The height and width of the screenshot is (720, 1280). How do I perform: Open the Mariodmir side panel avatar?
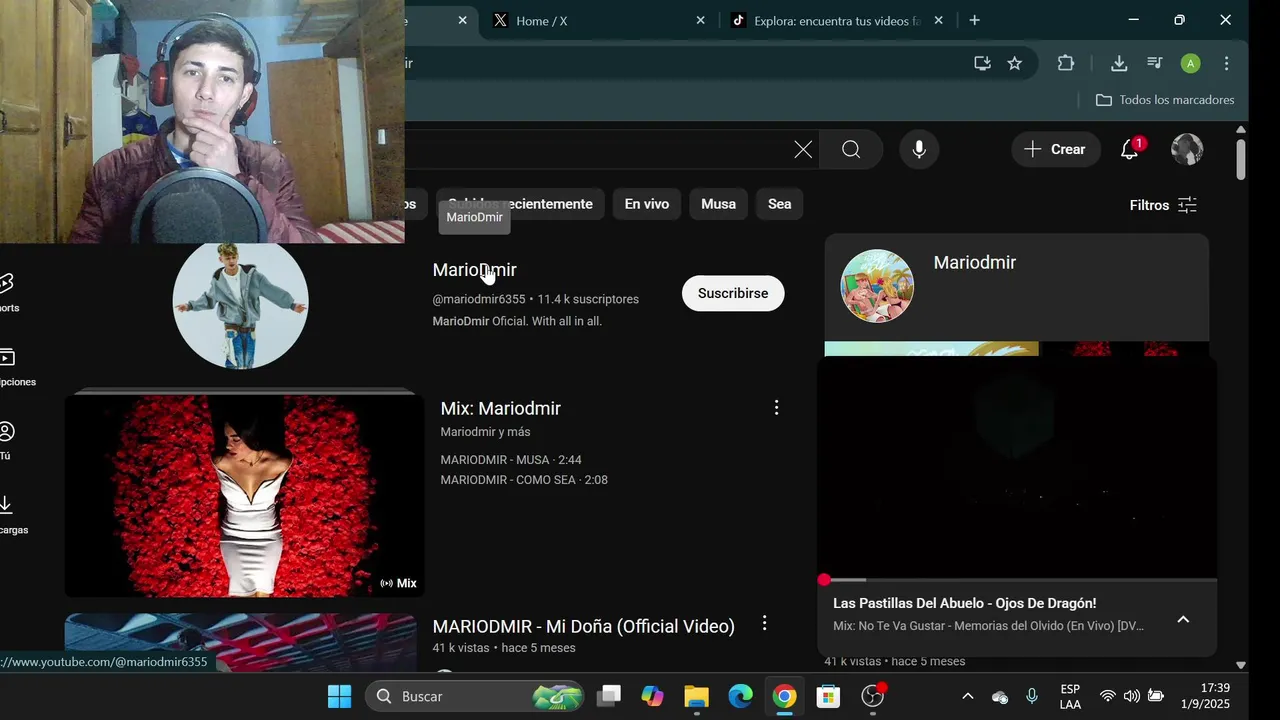(x=877, y=286)
